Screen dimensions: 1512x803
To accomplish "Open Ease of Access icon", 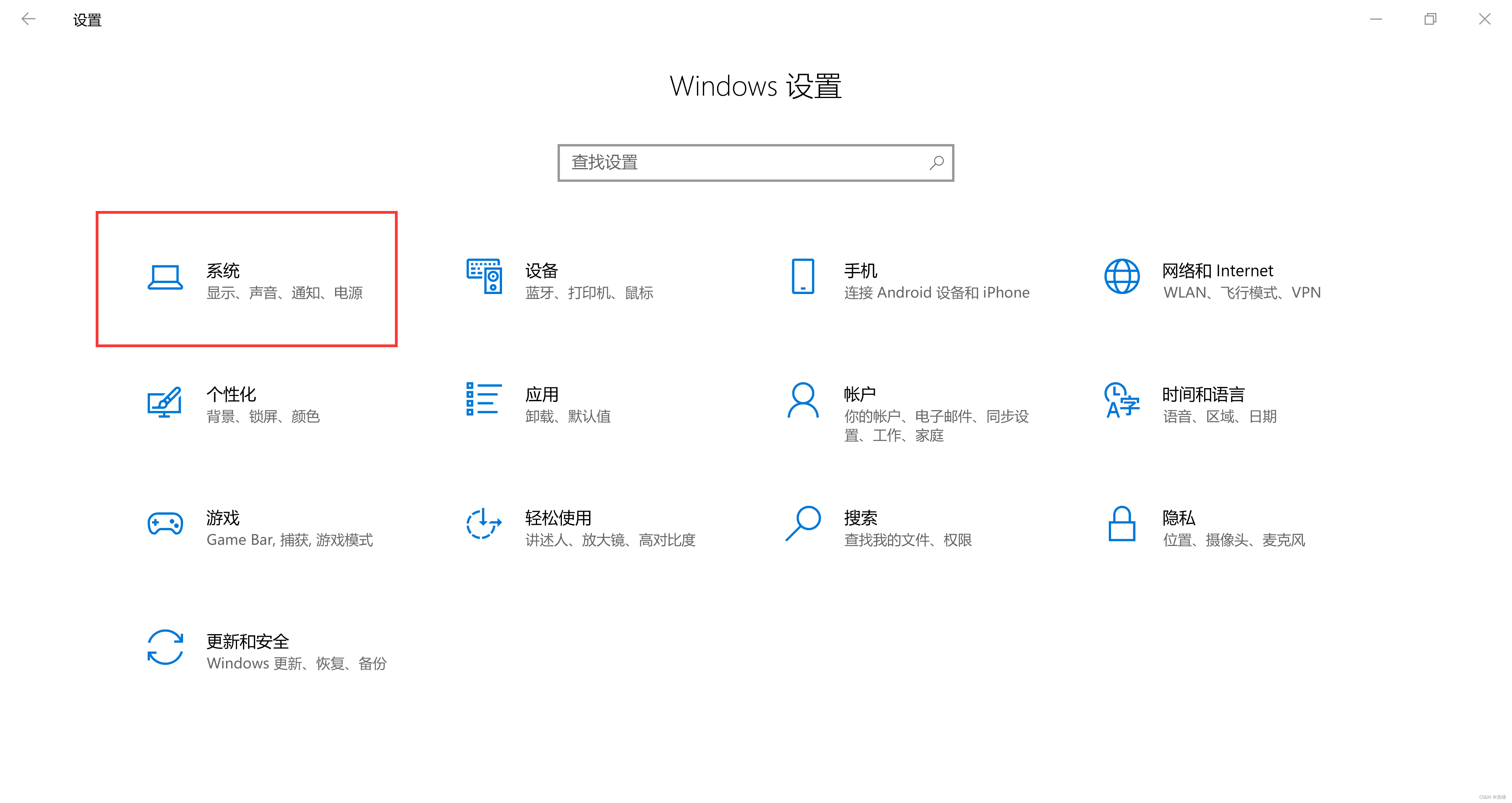I will point(484,524).
